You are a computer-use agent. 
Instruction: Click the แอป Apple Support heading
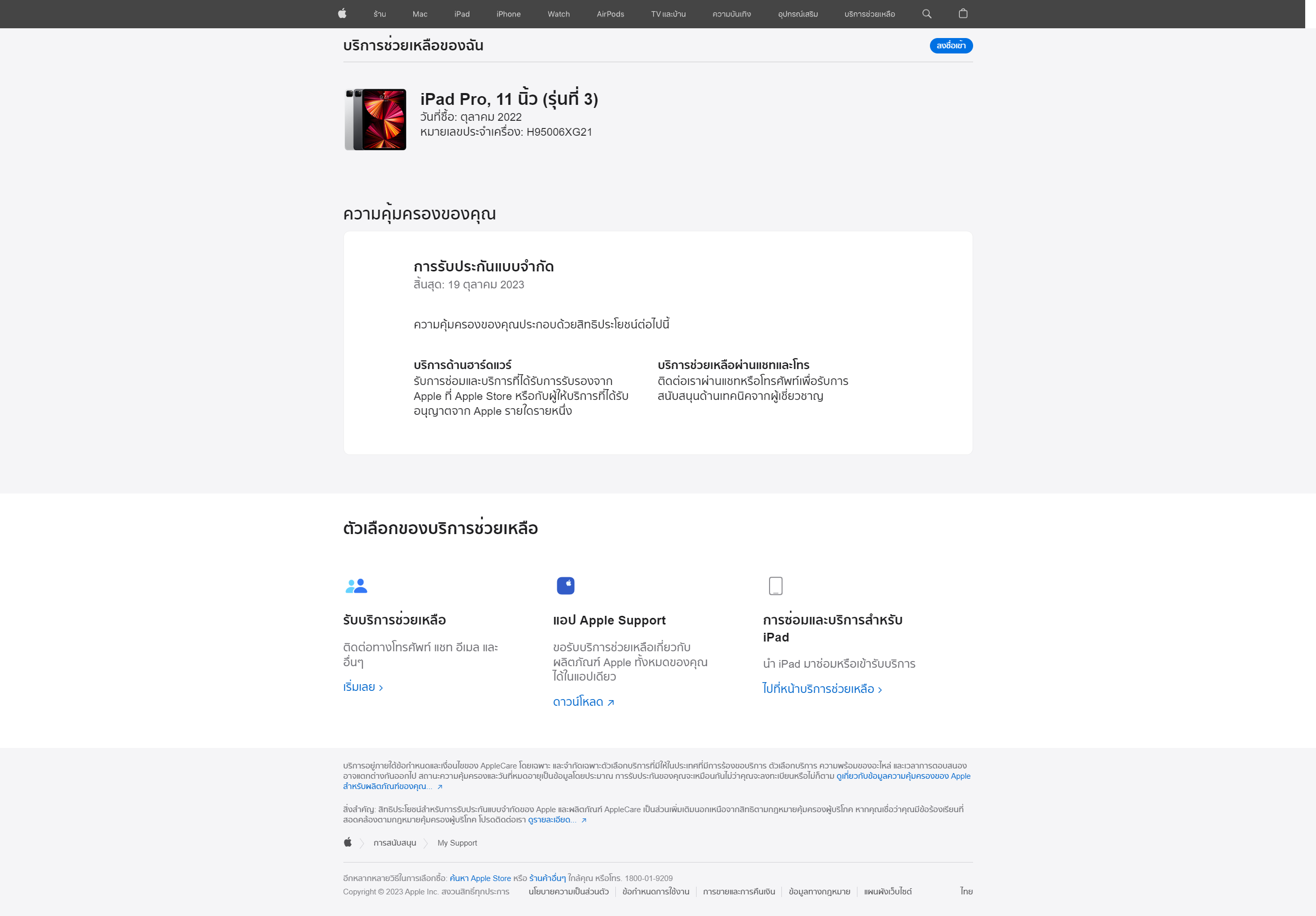coord(609,619)
